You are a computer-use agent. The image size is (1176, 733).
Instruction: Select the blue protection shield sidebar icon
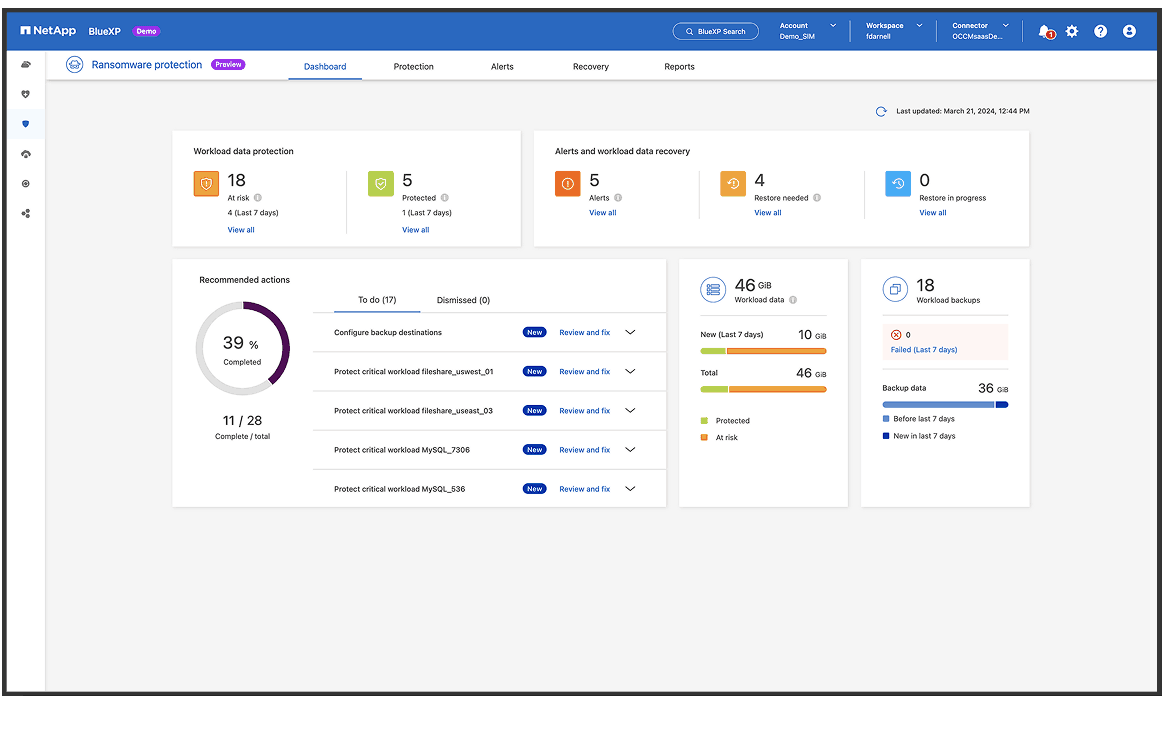point(26,125)
